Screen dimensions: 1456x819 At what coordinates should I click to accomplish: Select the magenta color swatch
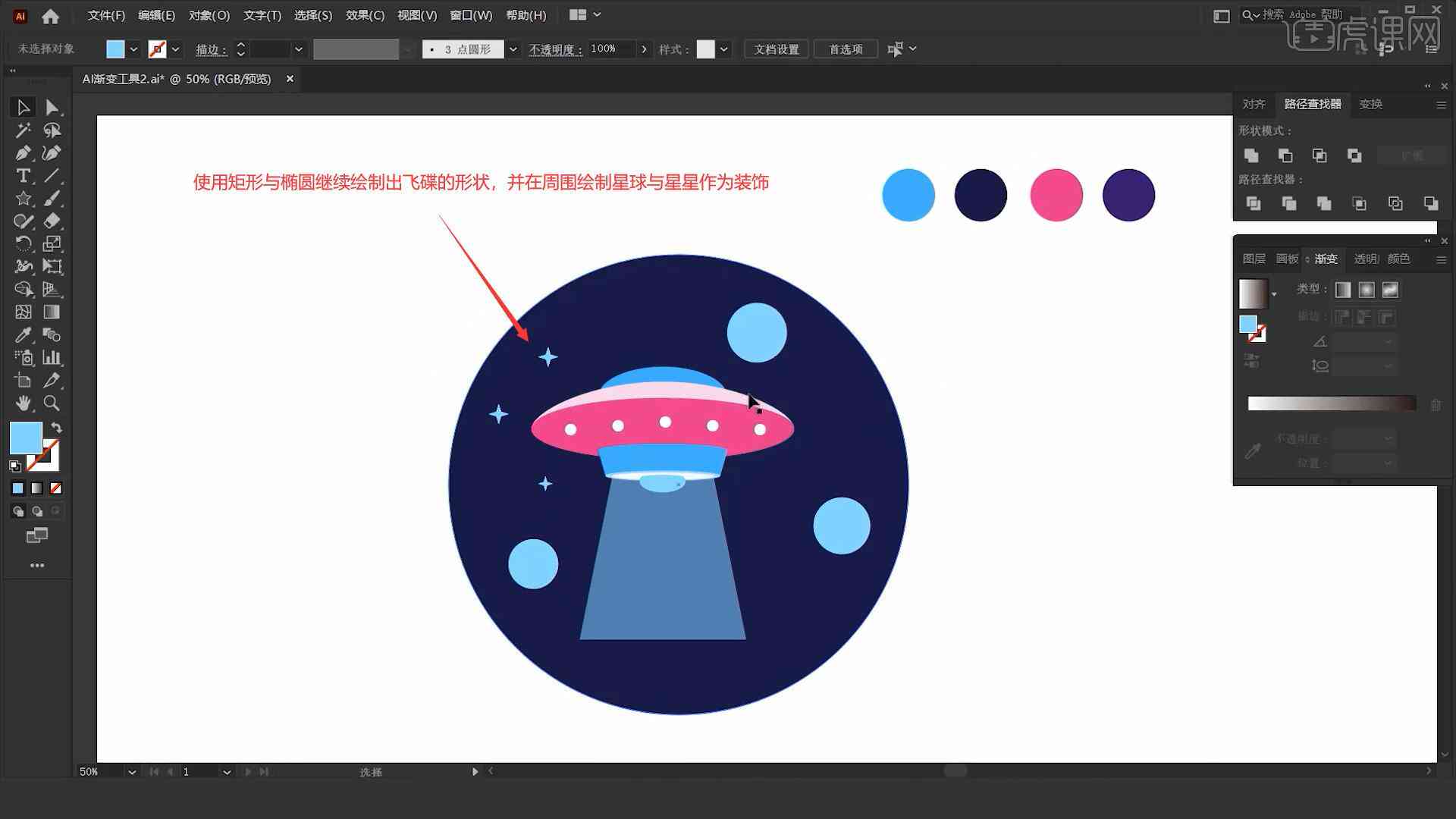(x=1054, y=193)
